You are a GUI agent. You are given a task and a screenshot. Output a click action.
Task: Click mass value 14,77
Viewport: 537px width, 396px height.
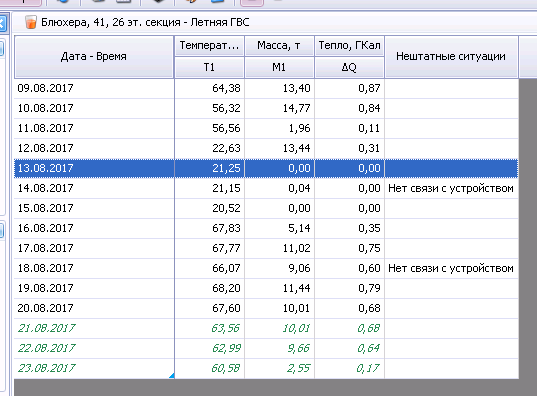[x=297, y=108]
